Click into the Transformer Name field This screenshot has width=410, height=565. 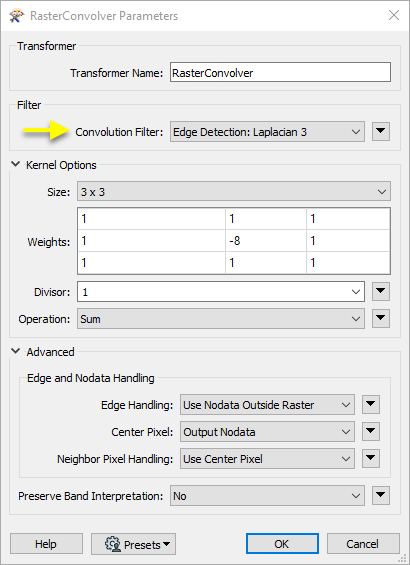pos(280,72)
